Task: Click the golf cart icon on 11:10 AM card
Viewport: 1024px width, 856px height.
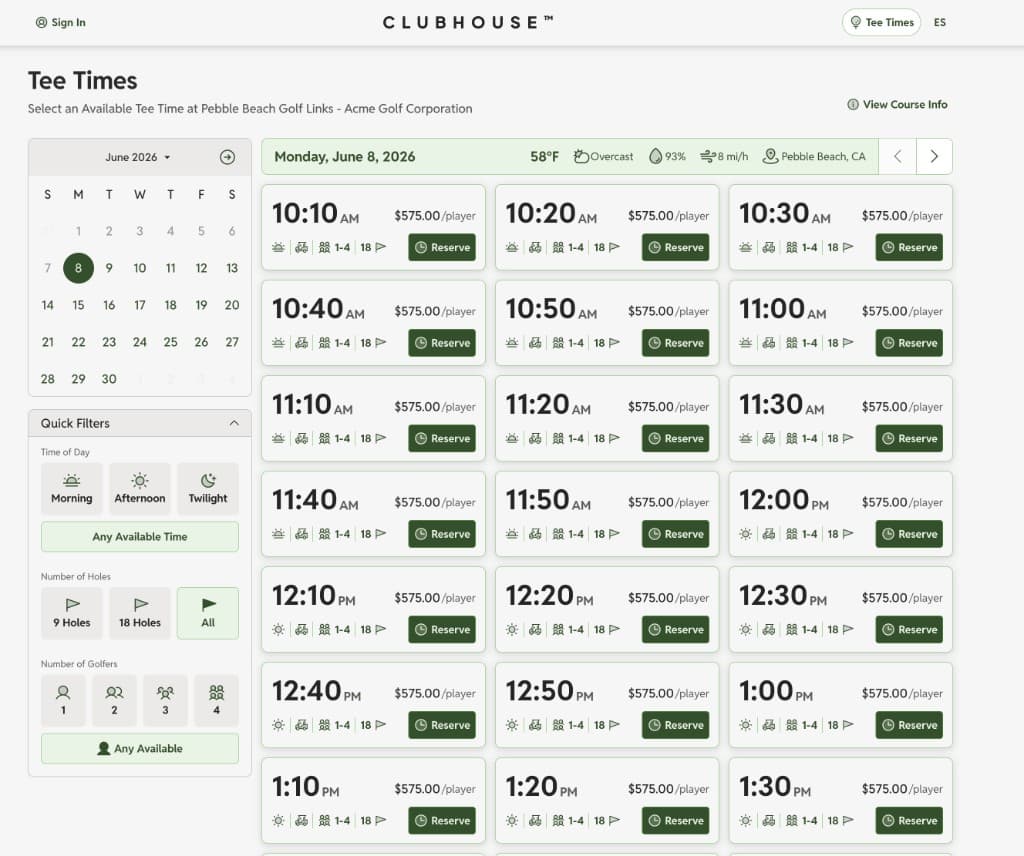Action: click(x=301, y=439)
